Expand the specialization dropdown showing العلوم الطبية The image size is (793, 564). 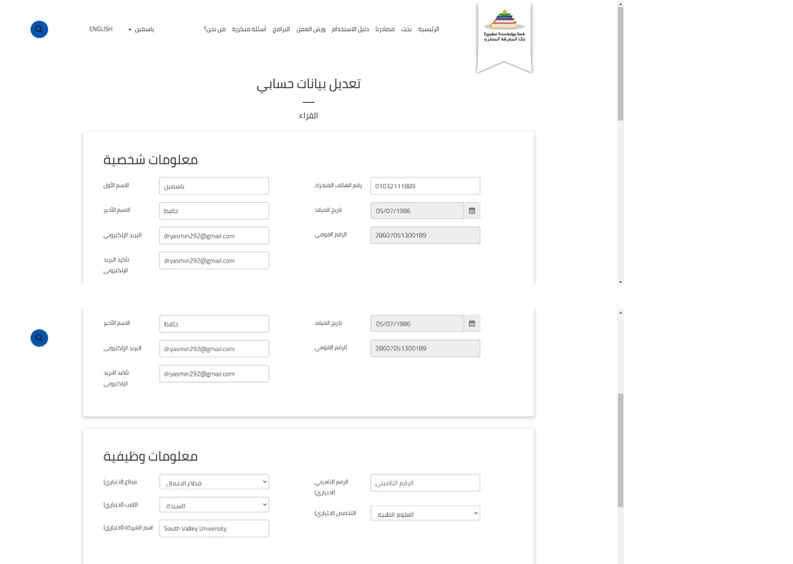tap(425, 513)
